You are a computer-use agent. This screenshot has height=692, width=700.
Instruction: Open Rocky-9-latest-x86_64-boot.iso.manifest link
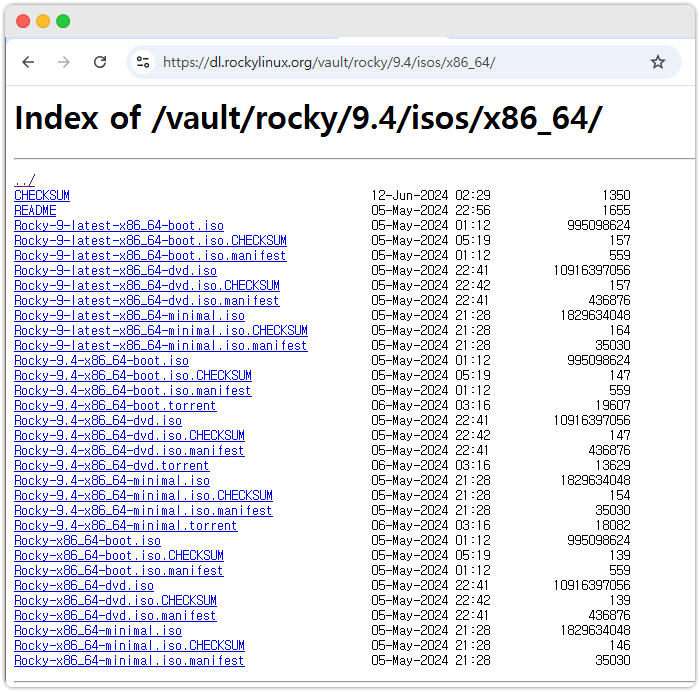point(150,255)
